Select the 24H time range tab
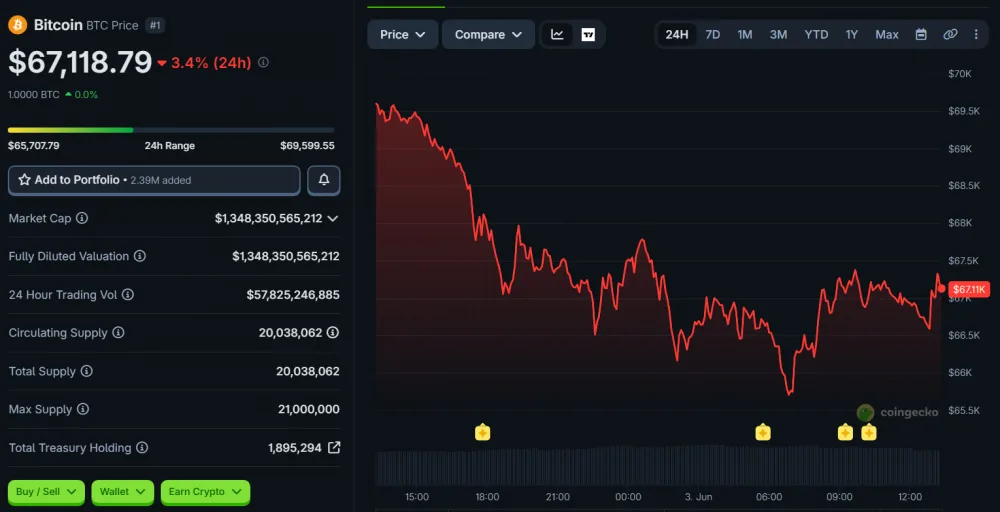1000x512 pixels. tap(677, 34)
